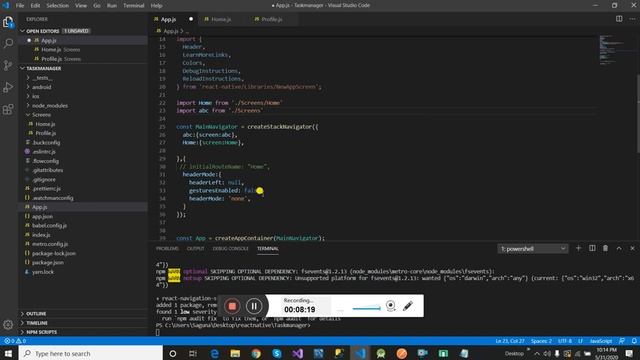This screenshot has width=640, height=360.
Task: Open Skype from taskbar
Action: tap(277, 353)
